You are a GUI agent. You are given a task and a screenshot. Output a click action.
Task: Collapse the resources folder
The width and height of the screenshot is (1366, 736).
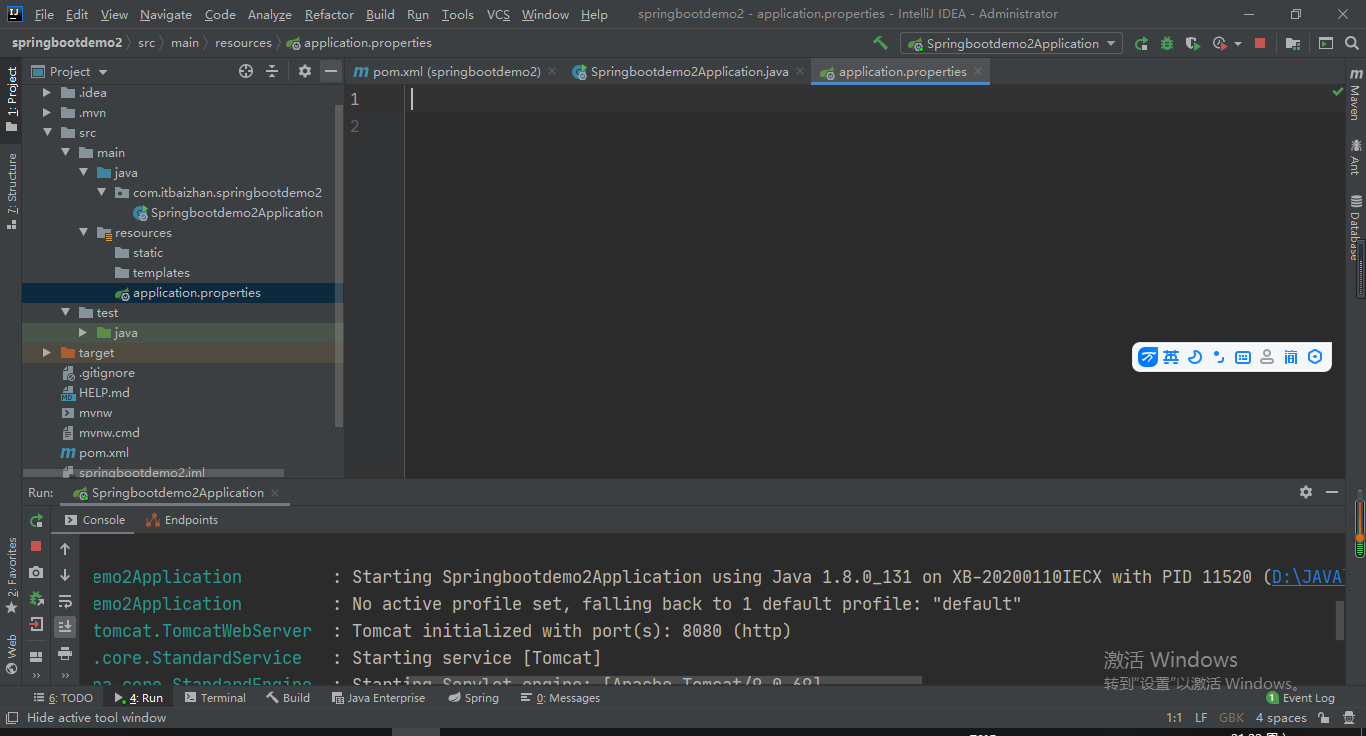click(x=84, y=232)
